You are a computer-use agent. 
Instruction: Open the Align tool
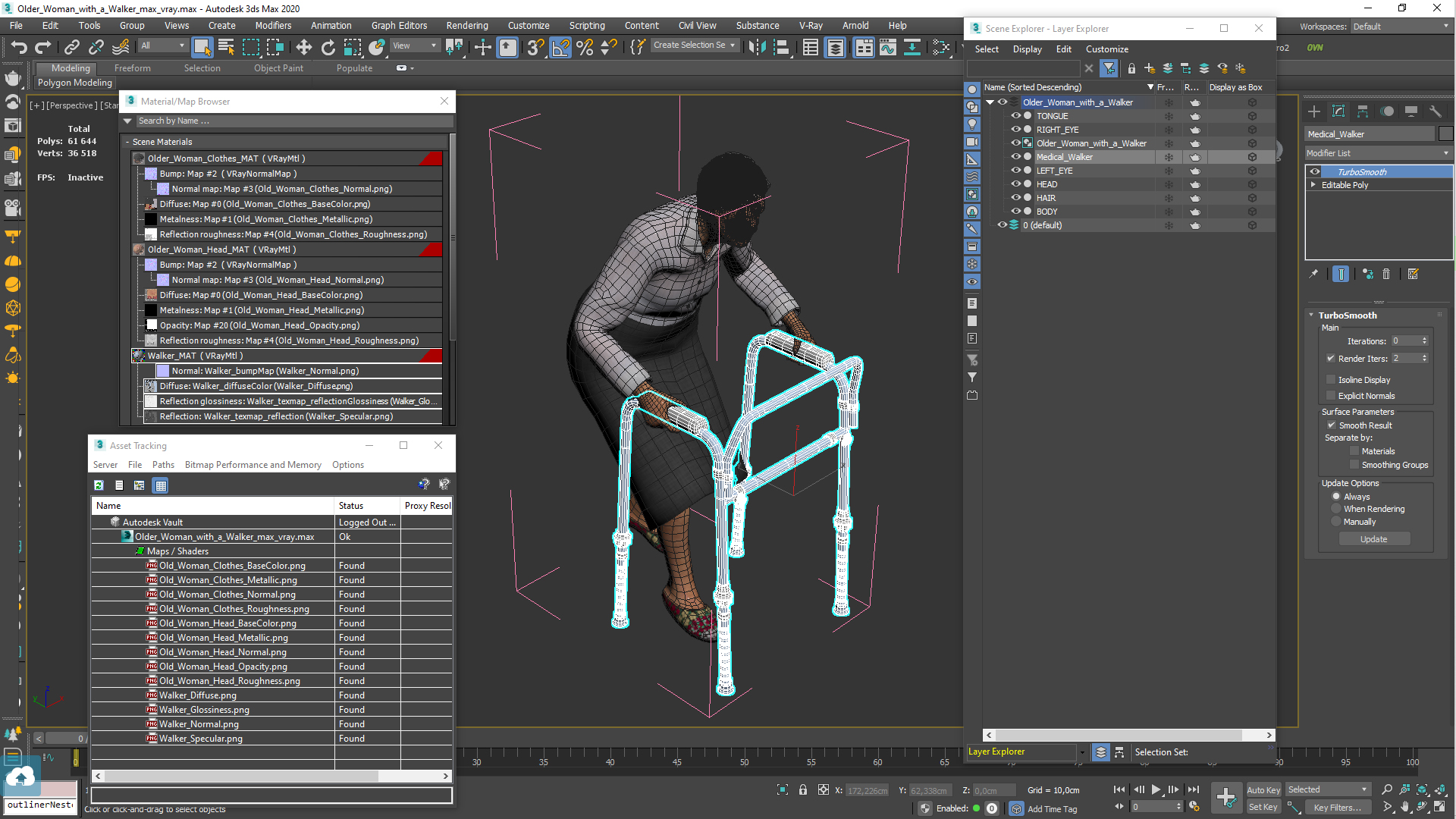tap(781, 47)
